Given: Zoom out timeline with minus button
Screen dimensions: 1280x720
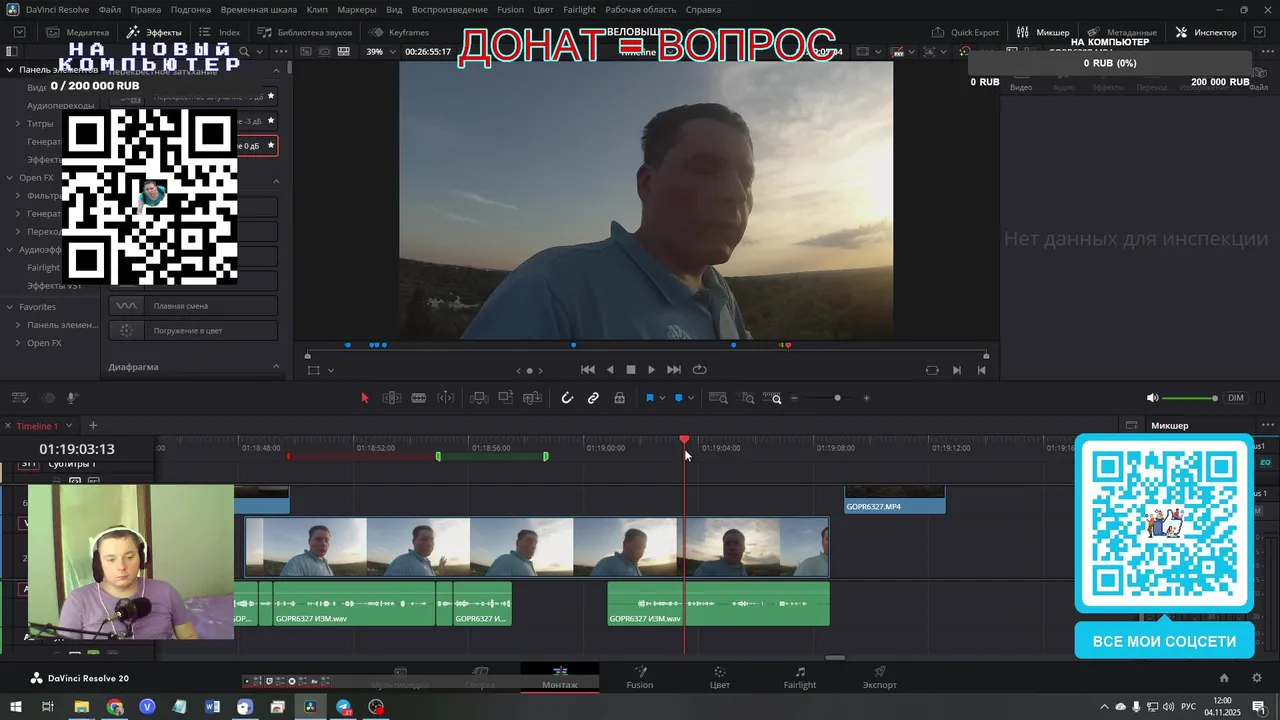Looking at the screenshot, I should pos(795,398).
